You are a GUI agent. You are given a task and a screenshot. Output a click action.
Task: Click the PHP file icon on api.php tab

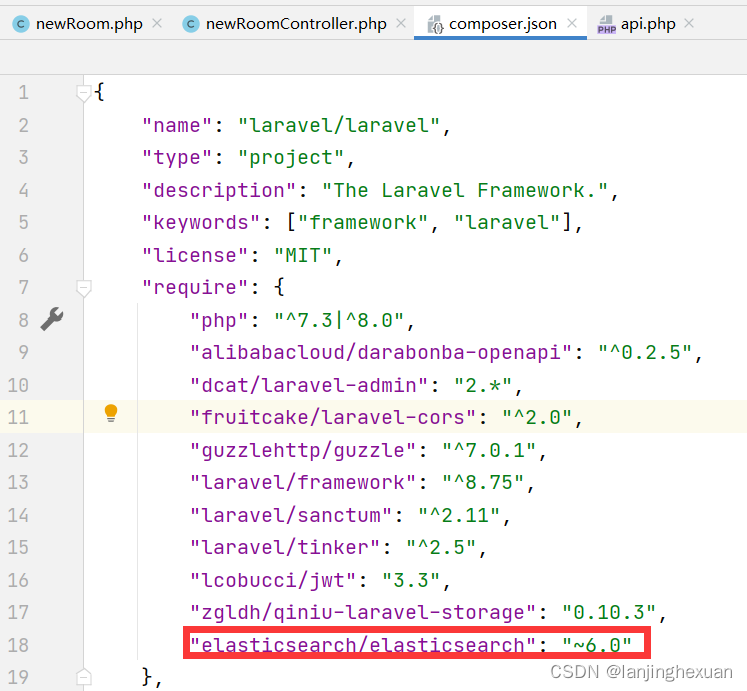pyautogui.click(x=606, y=24)
